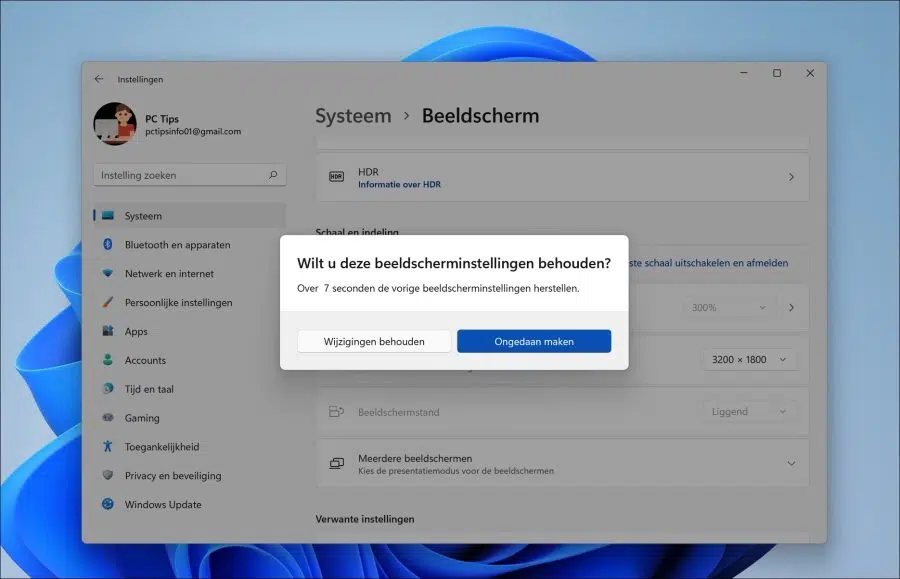Screen dimensions: 900x579
Task: Minimize the Instellingen window
Action: coord(744,73)
